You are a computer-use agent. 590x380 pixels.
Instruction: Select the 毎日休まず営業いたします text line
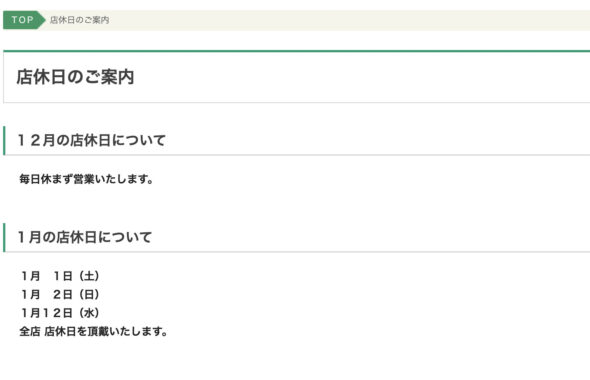point(86,179)
